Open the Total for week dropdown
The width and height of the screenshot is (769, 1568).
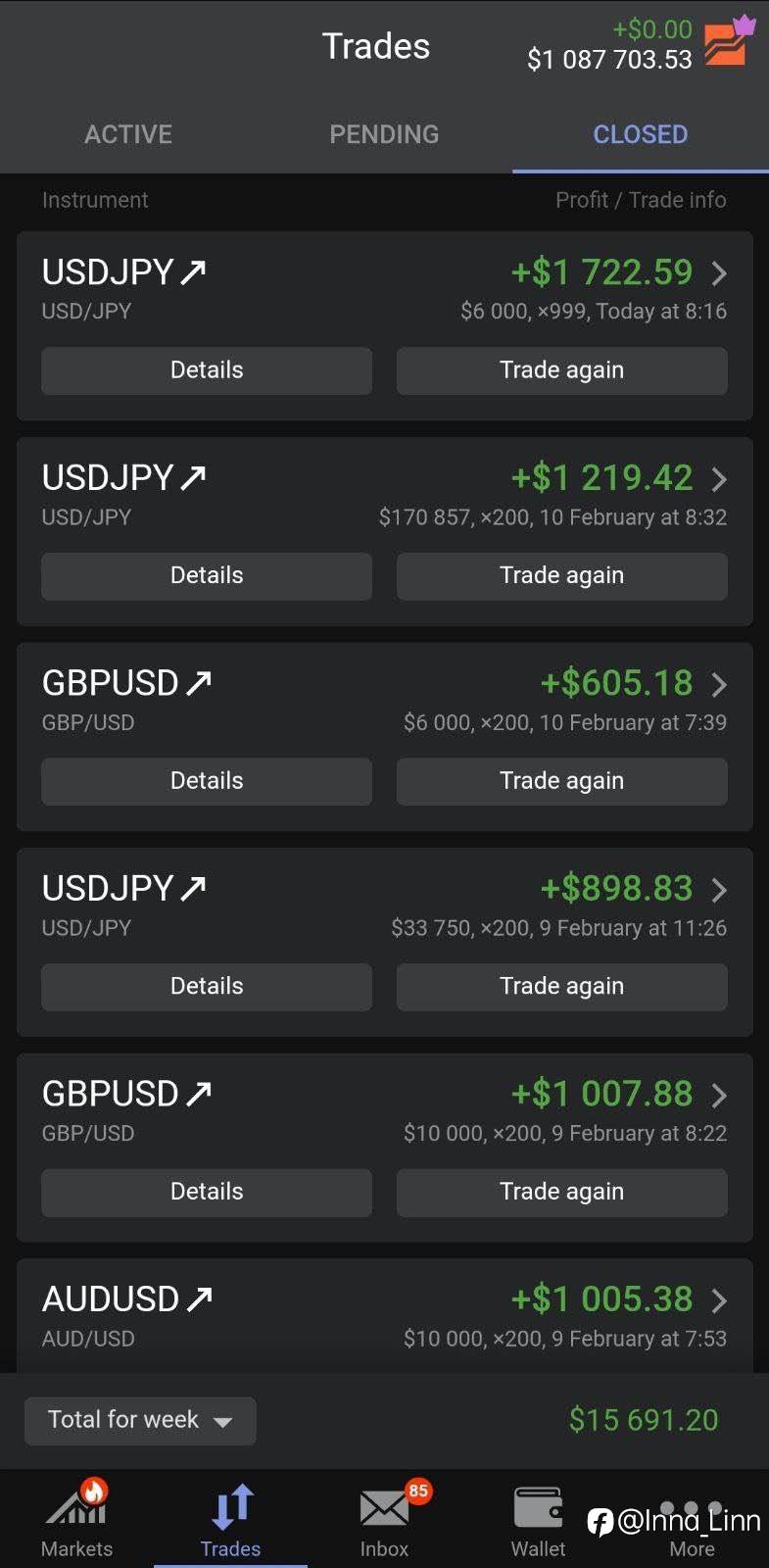coord(140,1420)
